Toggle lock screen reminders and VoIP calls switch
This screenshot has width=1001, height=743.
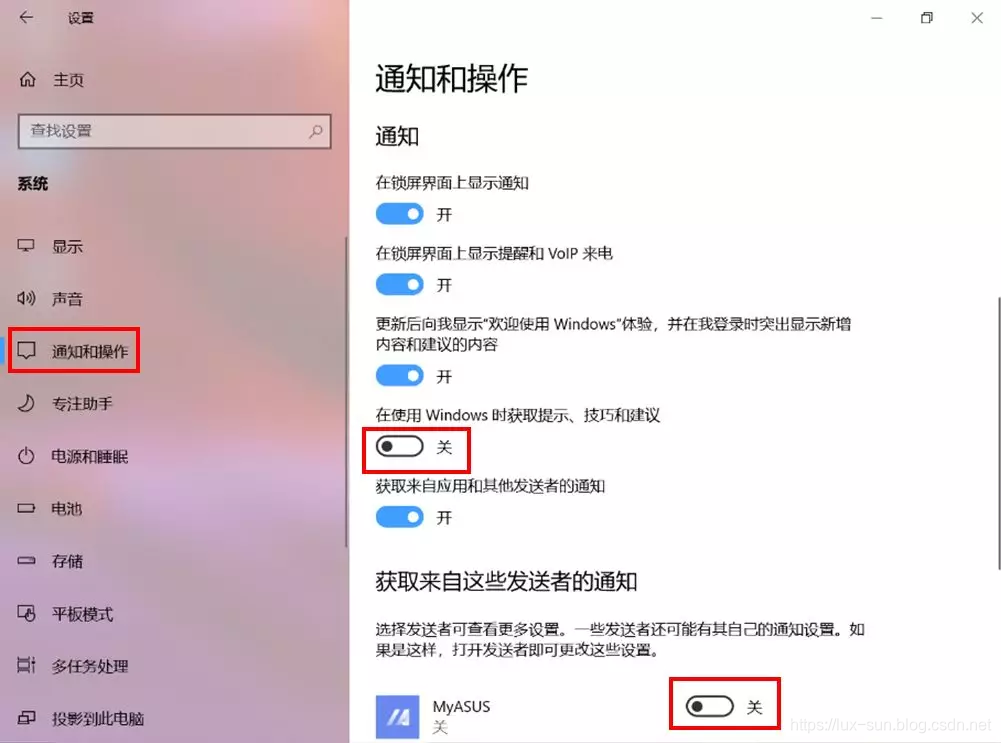tap(400, 284)
